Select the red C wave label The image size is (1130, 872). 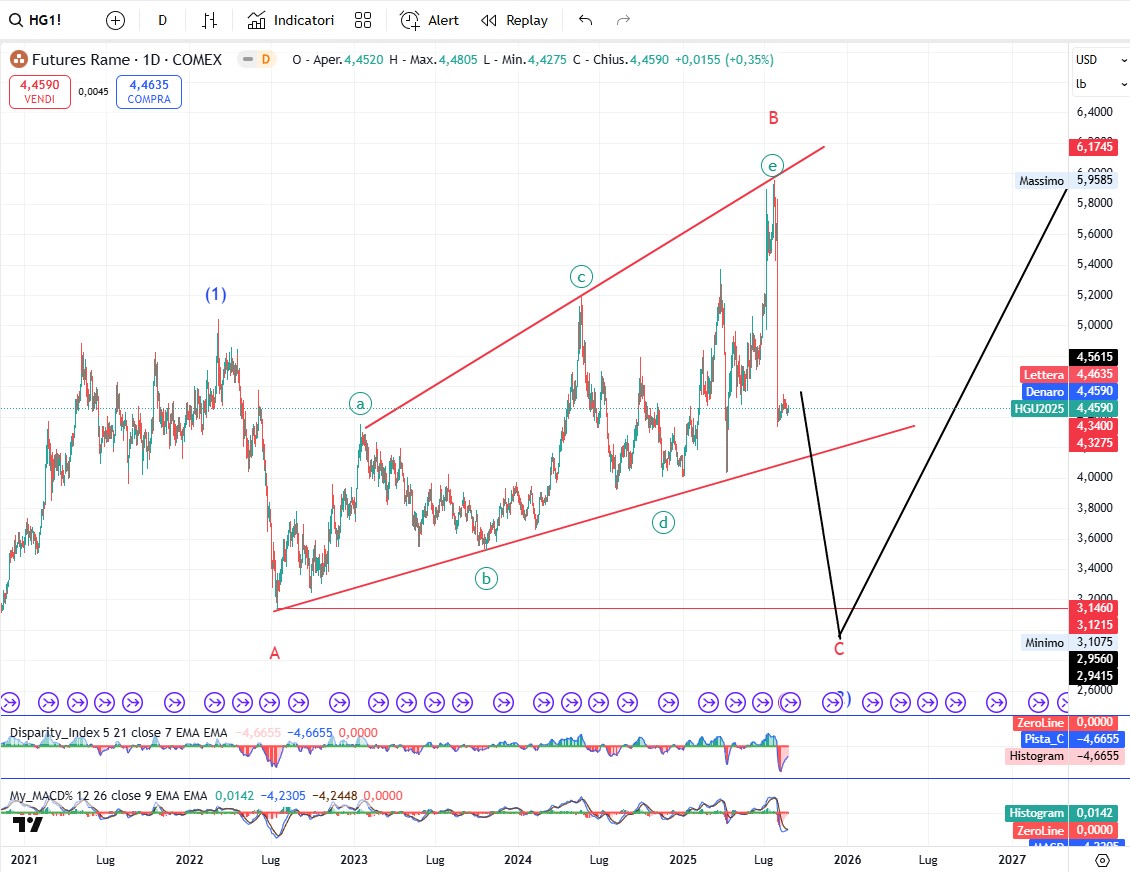click(x=839, y=649)
